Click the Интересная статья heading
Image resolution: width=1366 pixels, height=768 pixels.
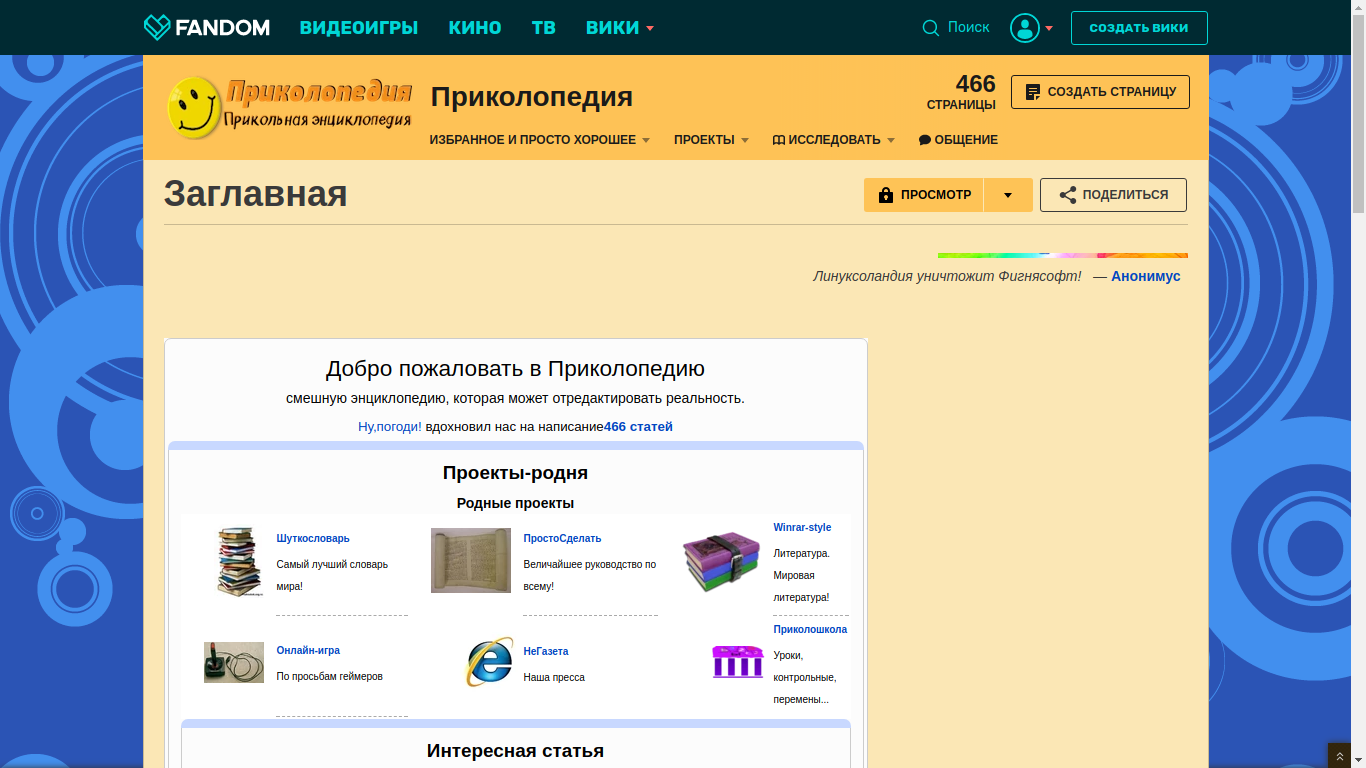click(x=515, y=750)
